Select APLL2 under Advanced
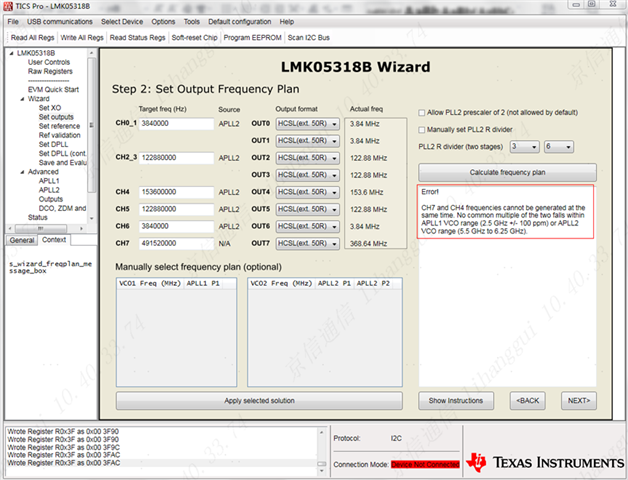Screen dimensions: 628x480 point(49,190)
